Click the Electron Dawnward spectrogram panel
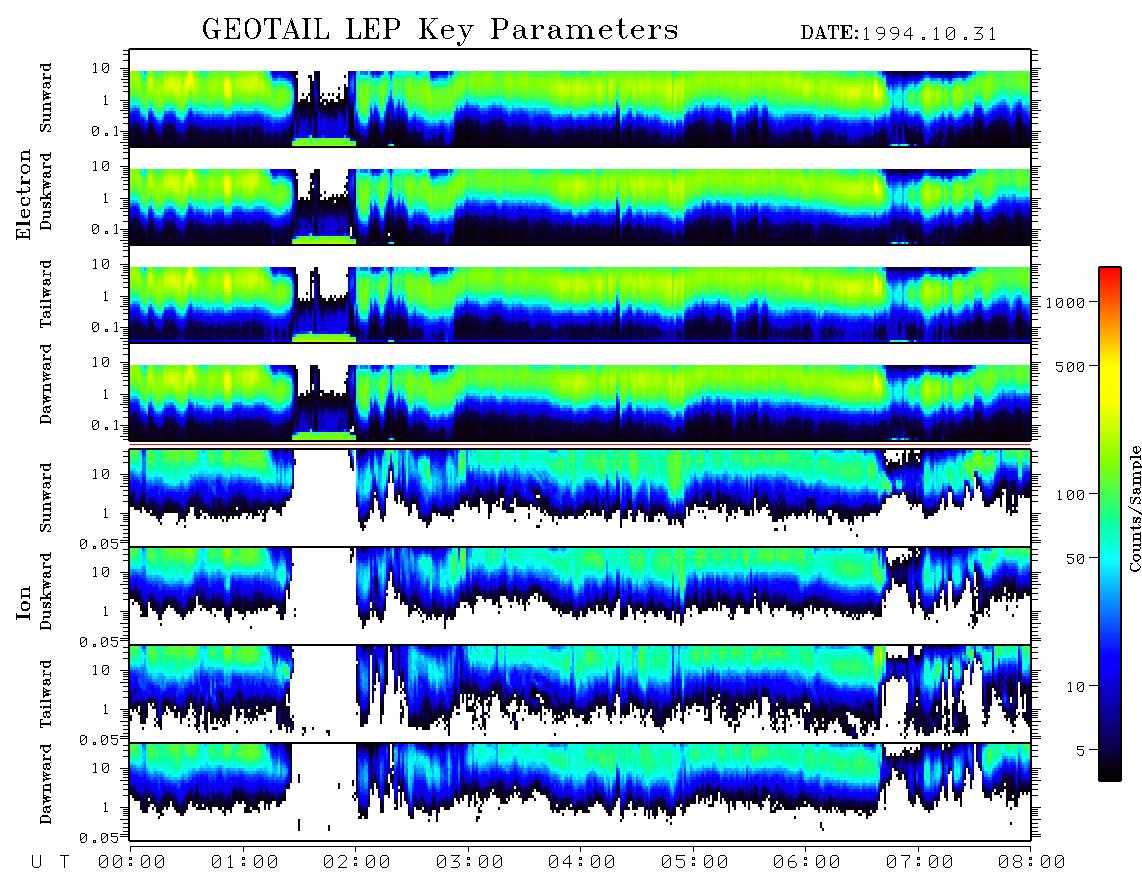Viewport: 1142px width, 880px height. coord(580,393)
